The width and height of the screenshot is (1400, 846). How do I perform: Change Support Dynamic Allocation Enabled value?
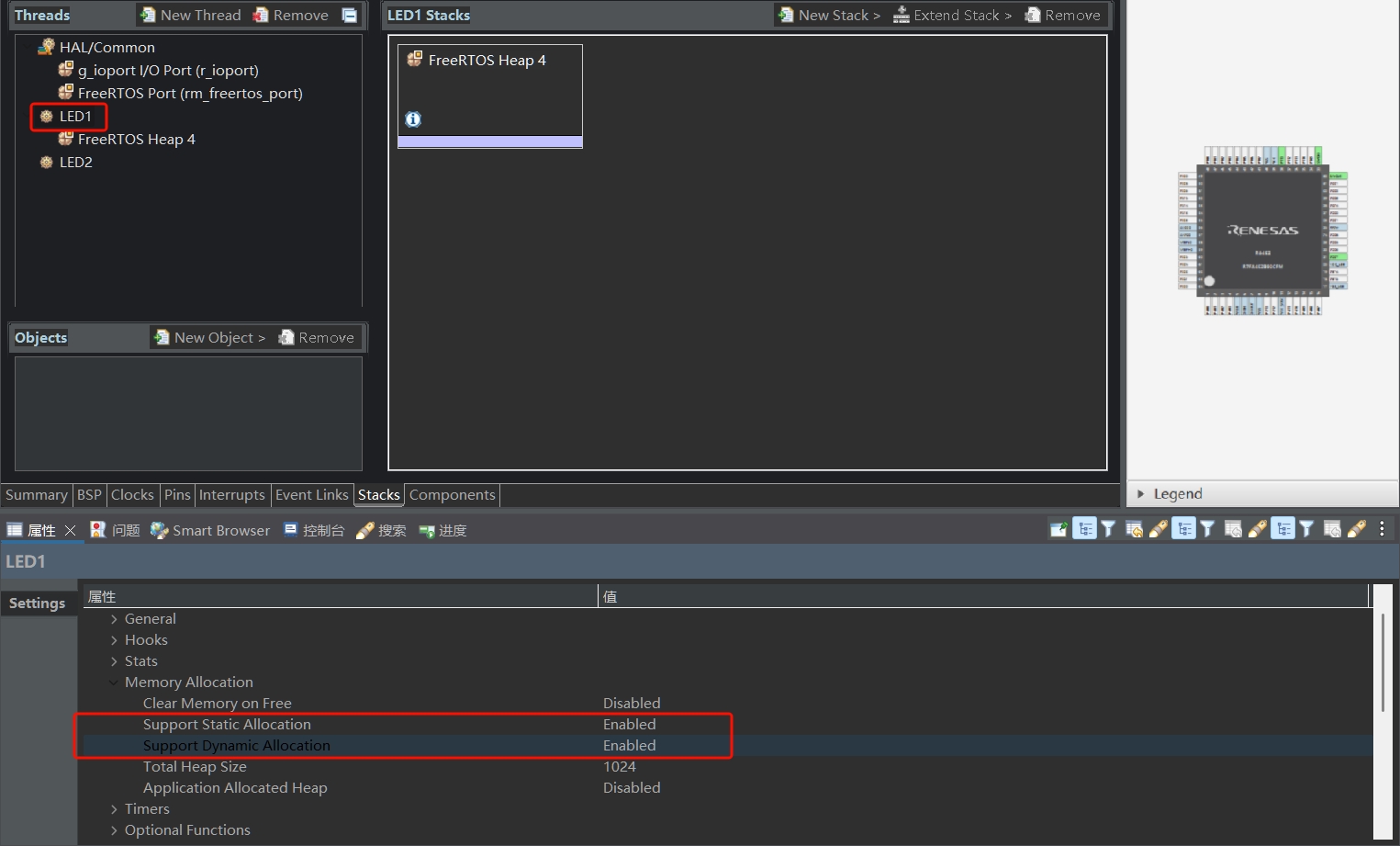click(630, 746)
